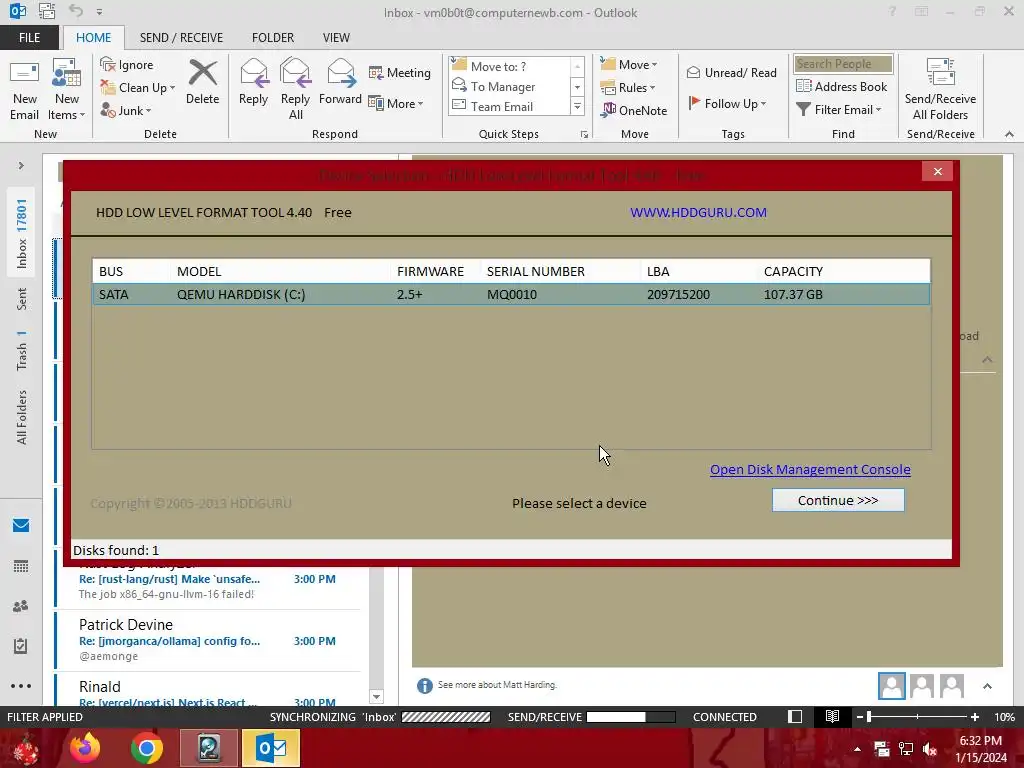Screen dimensions: 1024x768
Task: Open the More respond options
Action: [x=396, y=103]
